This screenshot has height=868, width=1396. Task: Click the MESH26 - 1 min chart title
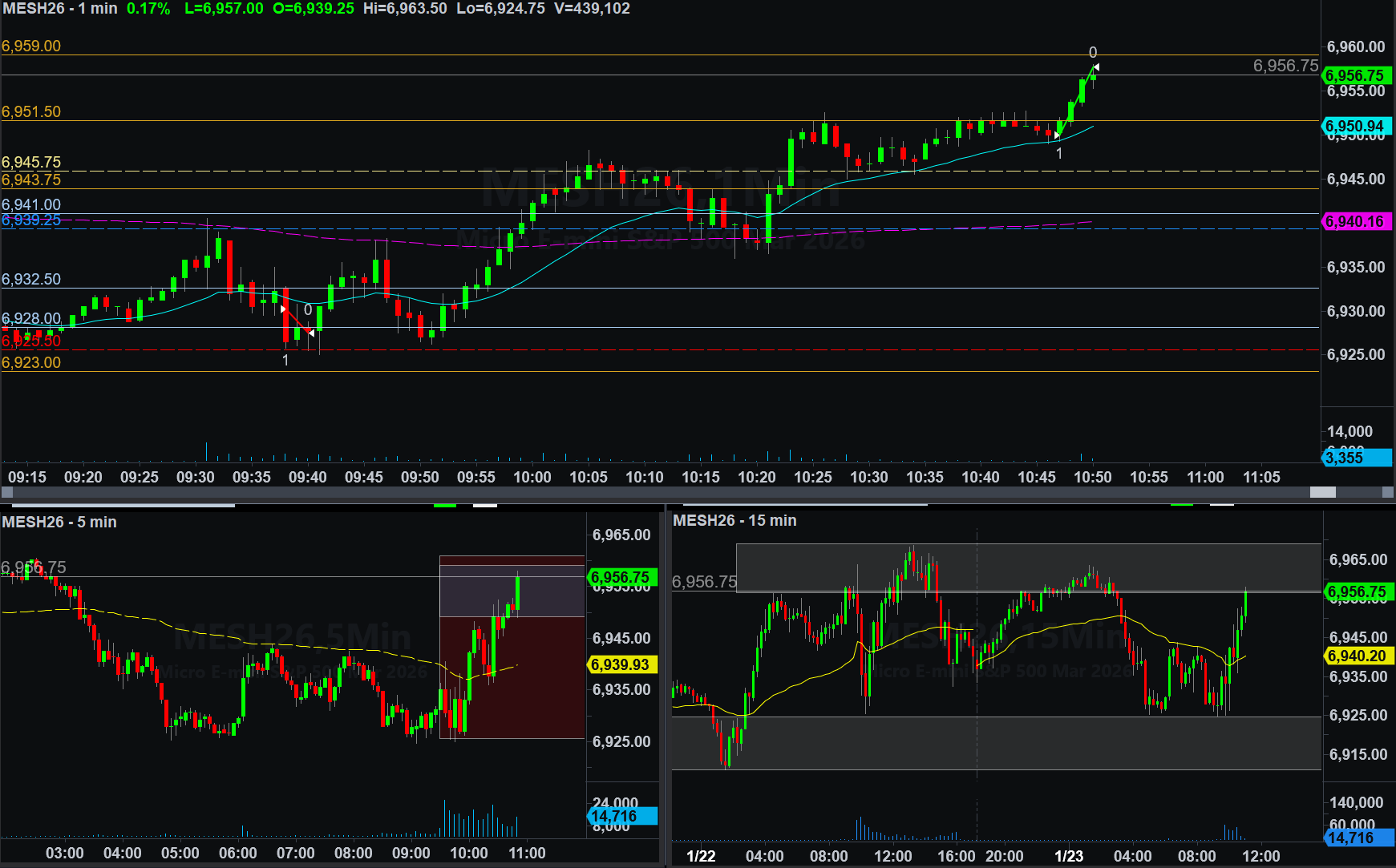[x=60, y=9]
